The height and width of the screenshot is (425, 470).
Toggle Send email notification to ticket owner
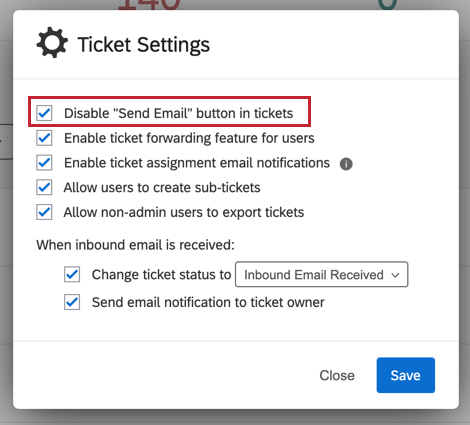tap(72, 302)
